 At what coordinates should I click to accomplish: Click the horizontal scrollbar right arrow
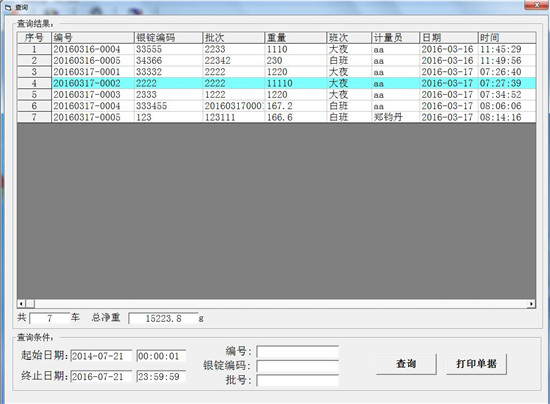pos(531,304)
